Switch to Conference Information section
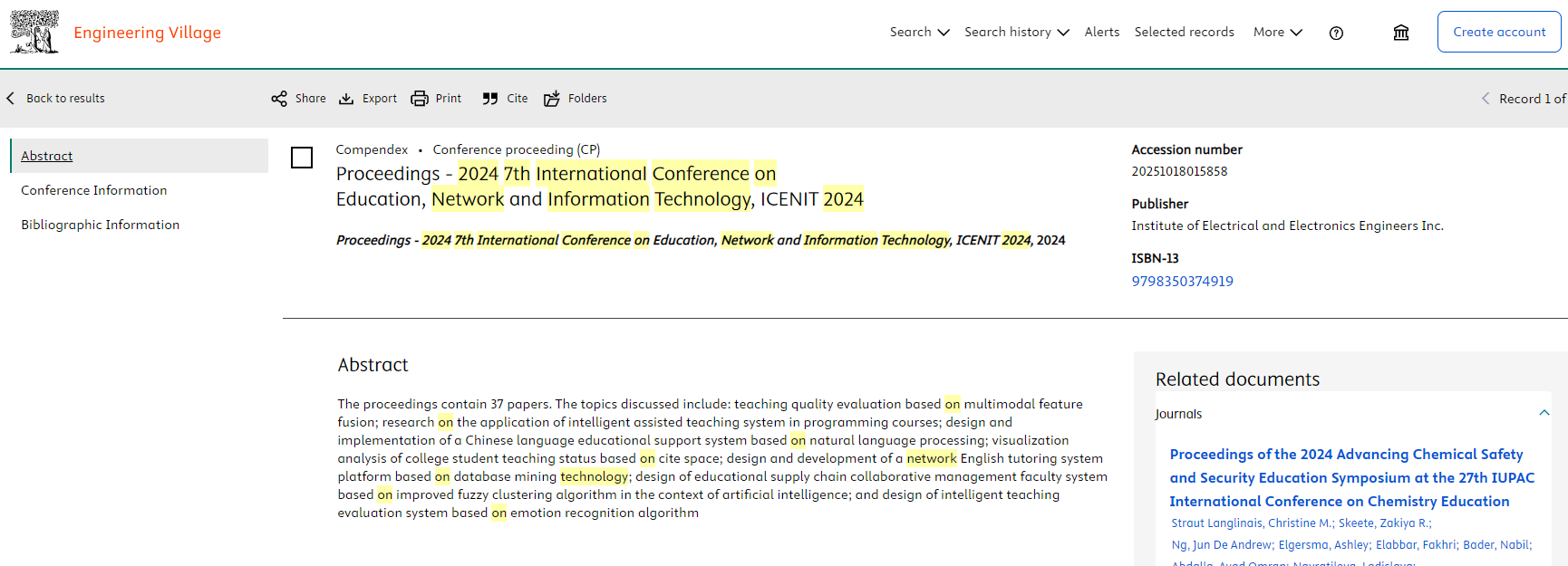The width and height of the screenshot is (1568, 566). (94, 190)
